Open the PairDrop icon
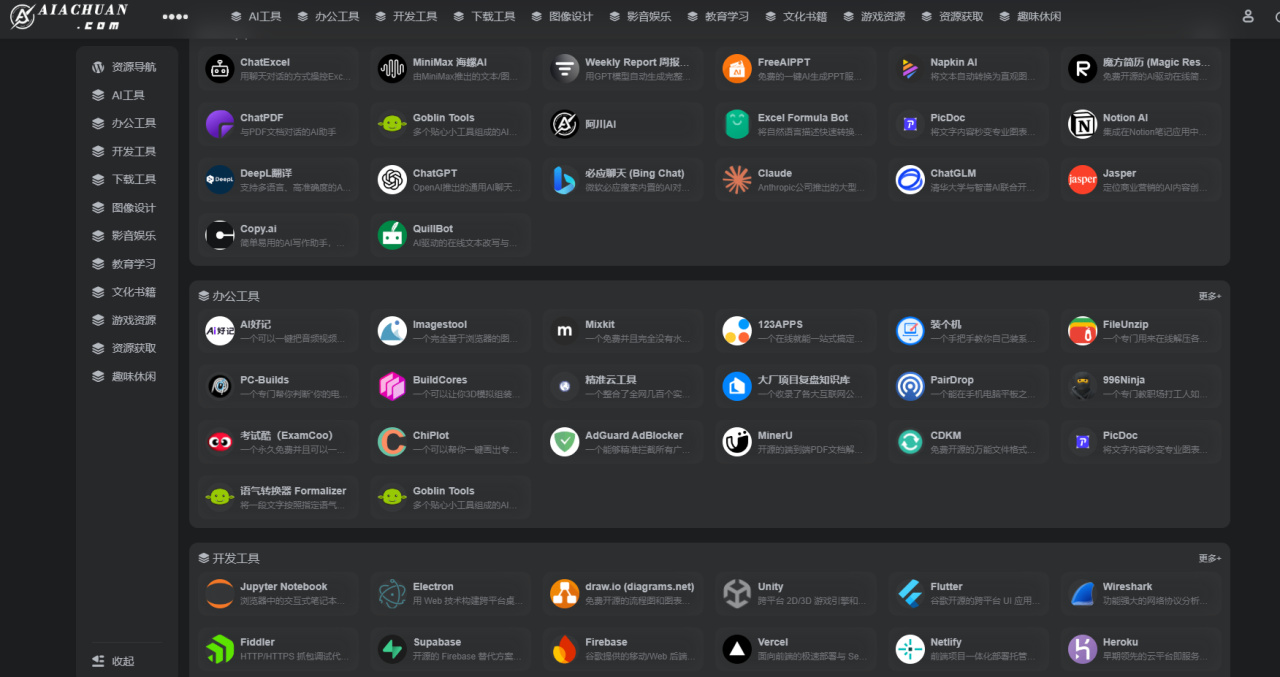The image size is (1280, 677). (910, 386)
